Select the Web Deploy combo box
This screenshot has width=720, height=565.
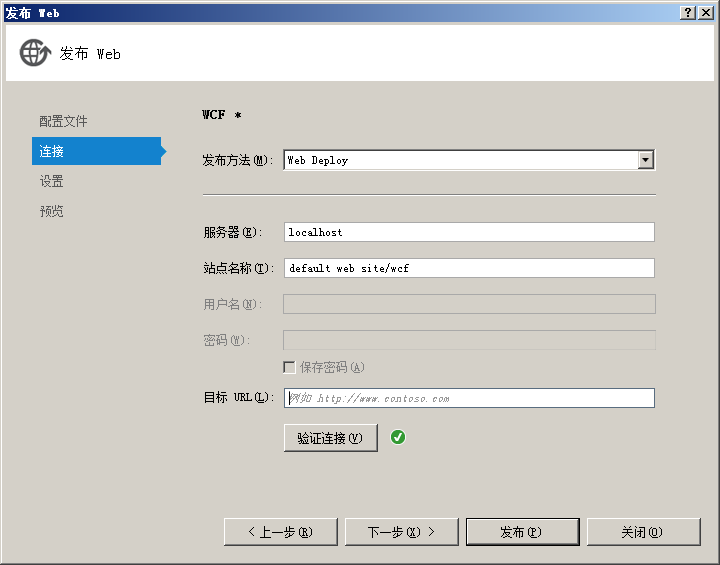click(x=460, y=160)
